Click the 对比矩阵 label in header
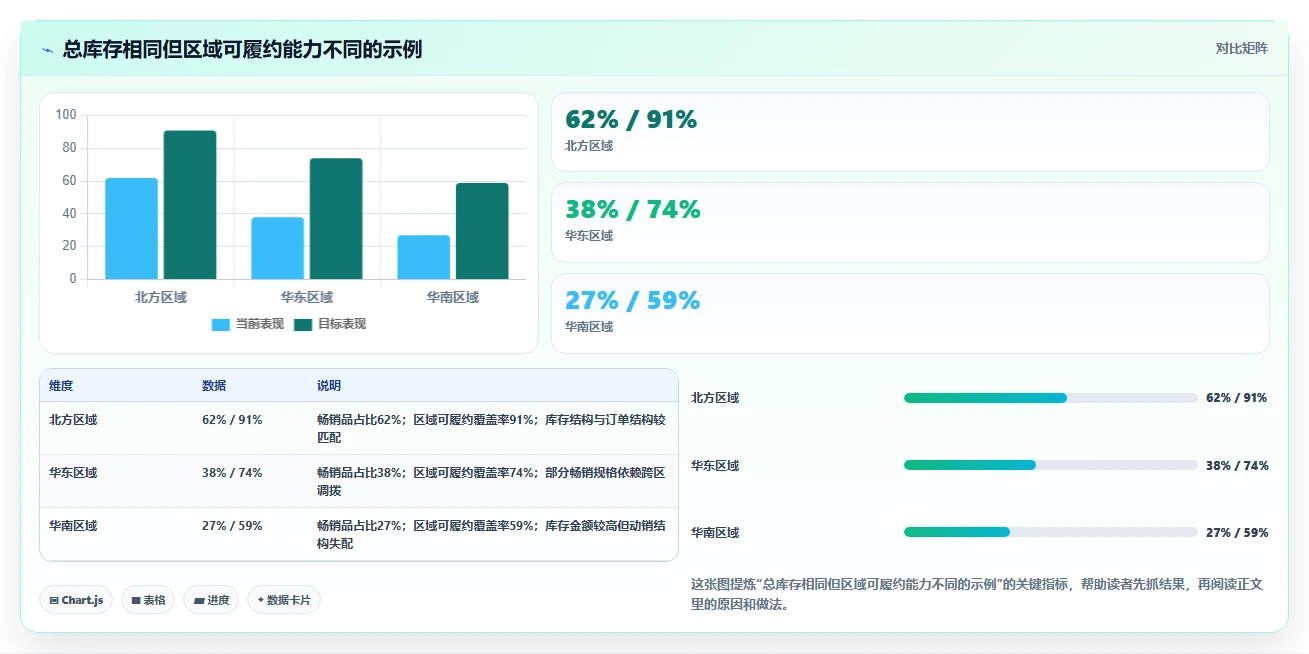Screen dimensions: 1309x654 pyautogui.click(x=1241, y=49)
